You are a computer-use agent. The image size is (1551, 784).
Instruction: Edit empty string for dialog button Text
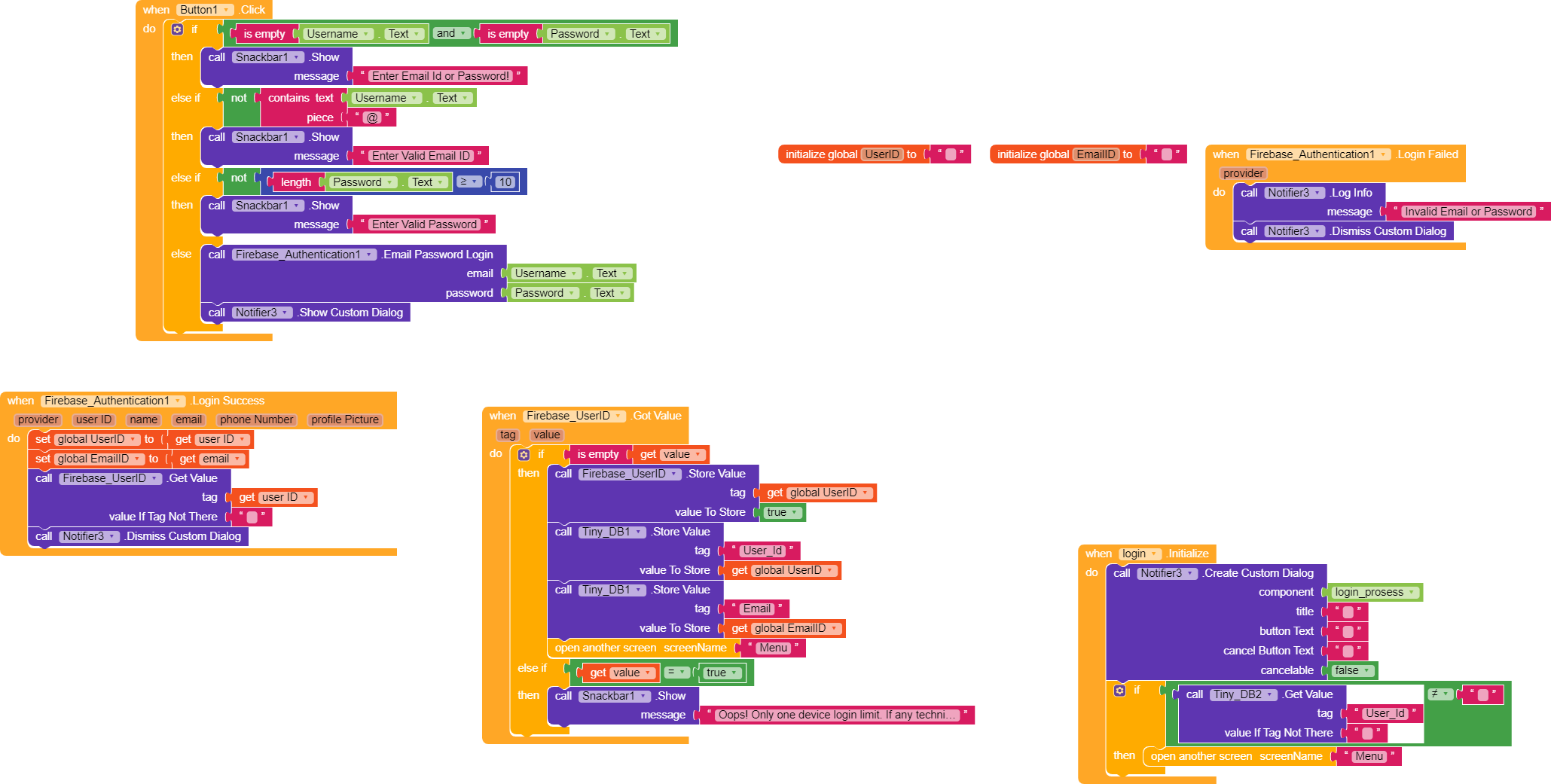coord(1348,631)
